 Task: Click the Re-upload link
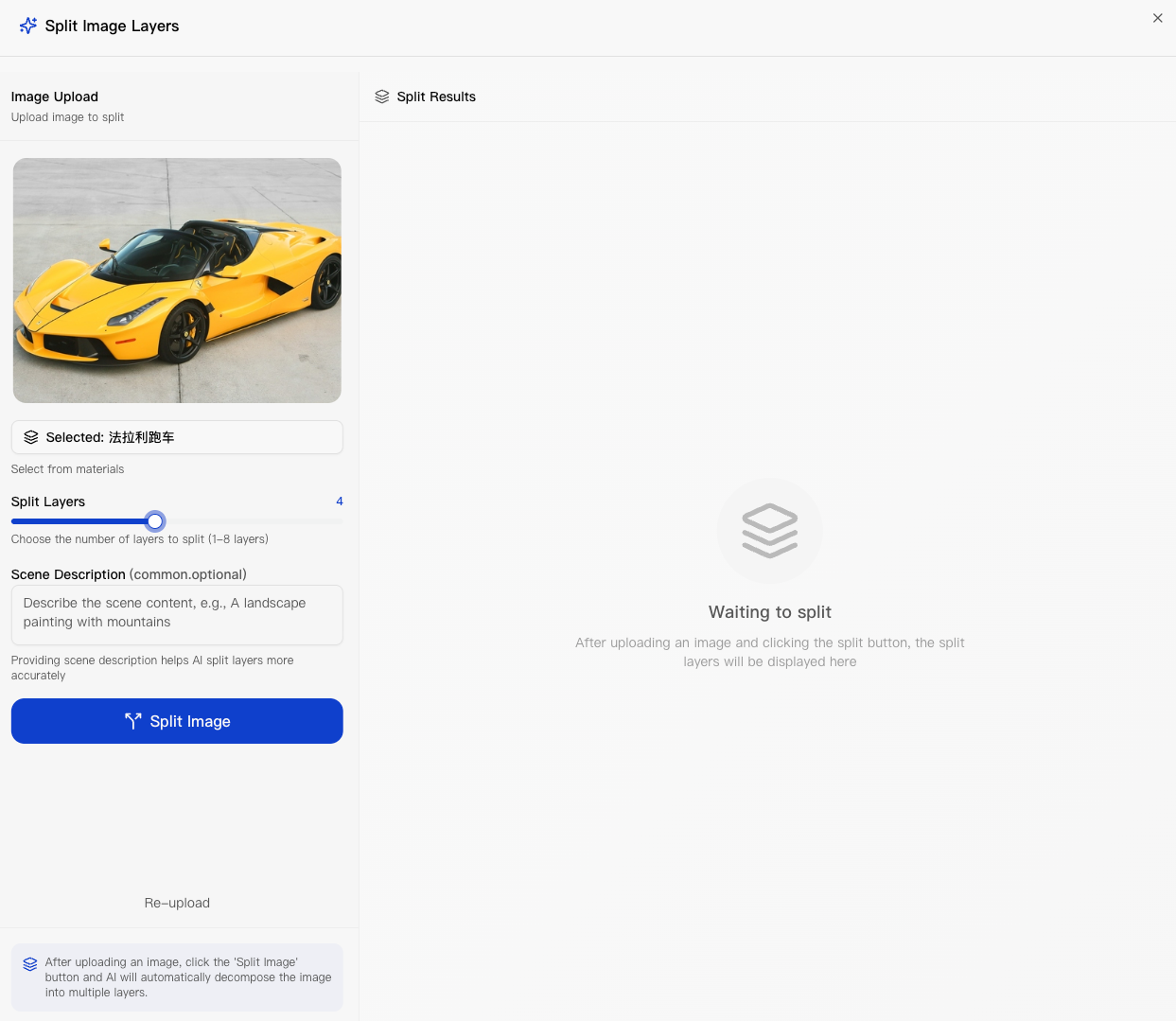(177, 903)
